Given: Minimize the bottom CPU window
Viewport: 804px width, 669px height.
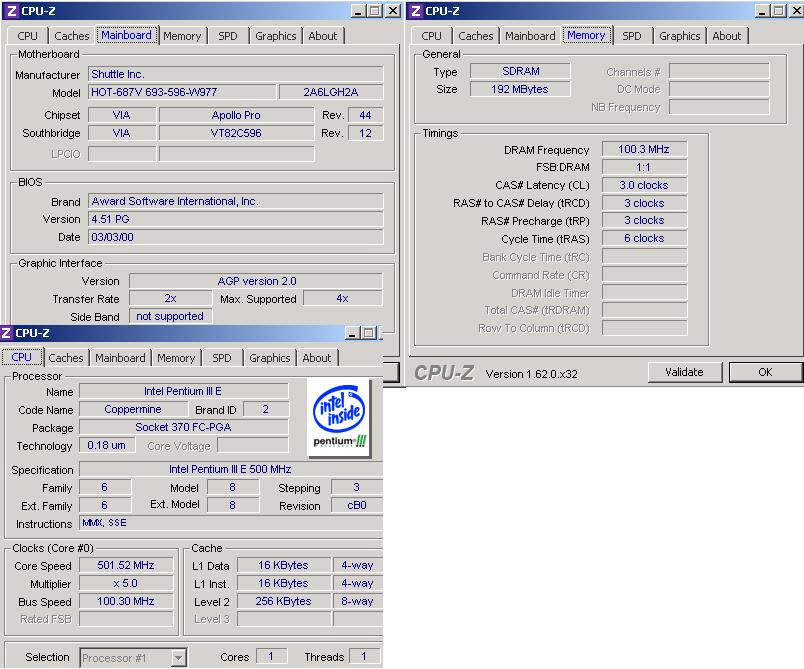Looking at the screenshot, I should pos(352,333).
